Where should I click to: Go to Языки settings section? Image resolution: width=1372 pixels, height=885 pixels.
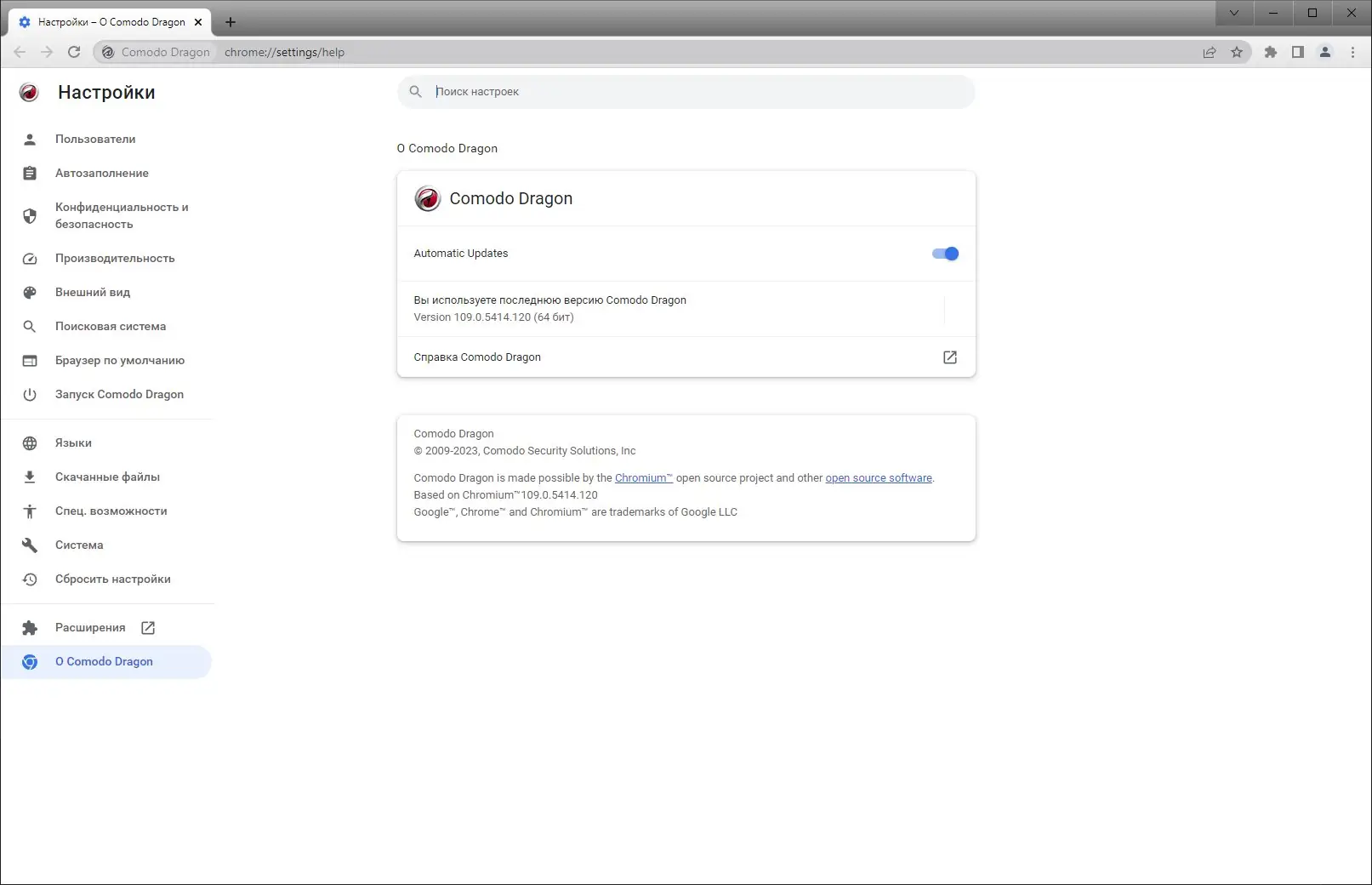coord(106,442)
